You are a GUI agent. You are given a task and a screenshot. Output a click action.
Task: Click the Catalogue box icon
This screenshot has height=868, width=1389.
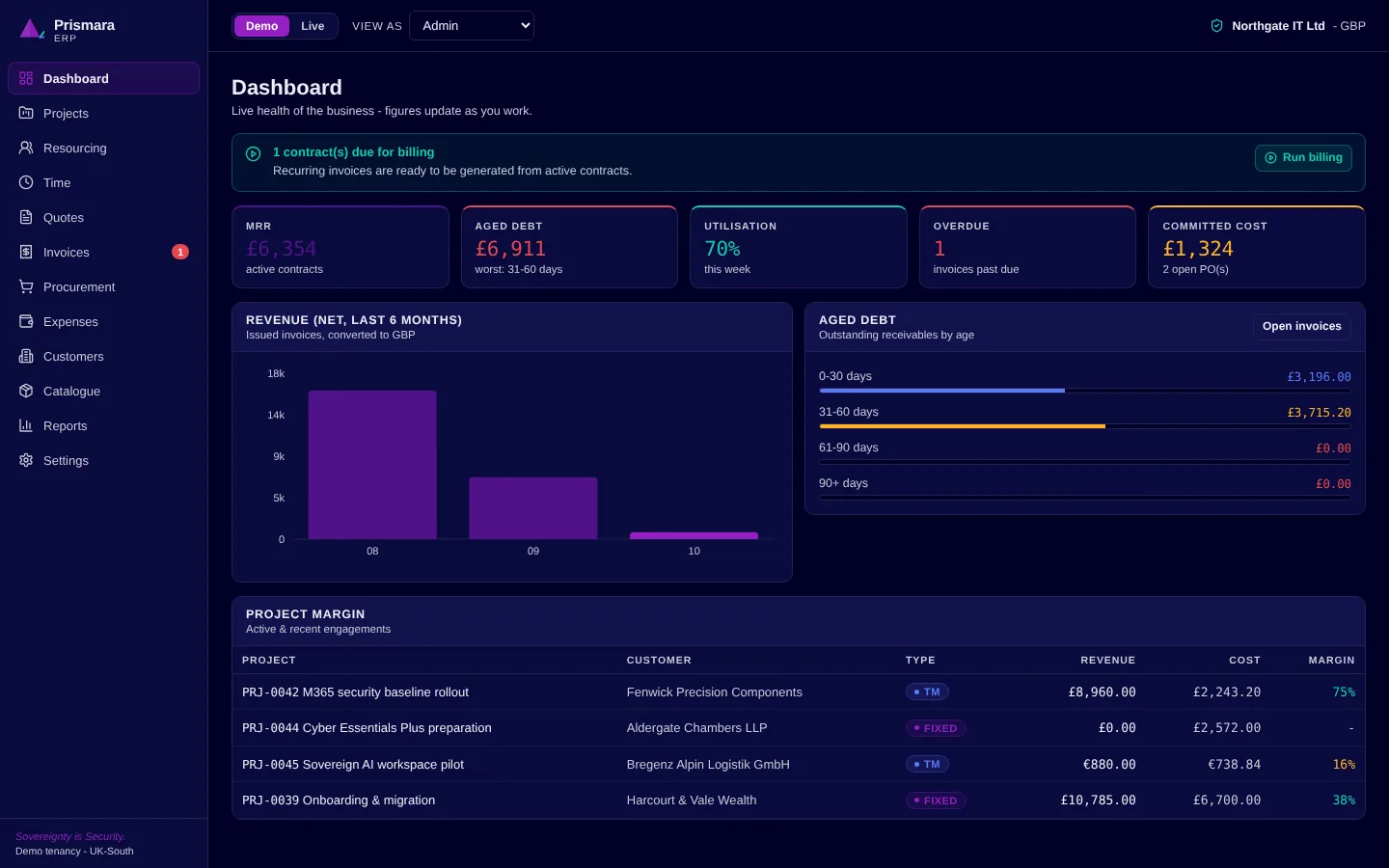click(26, 391)
